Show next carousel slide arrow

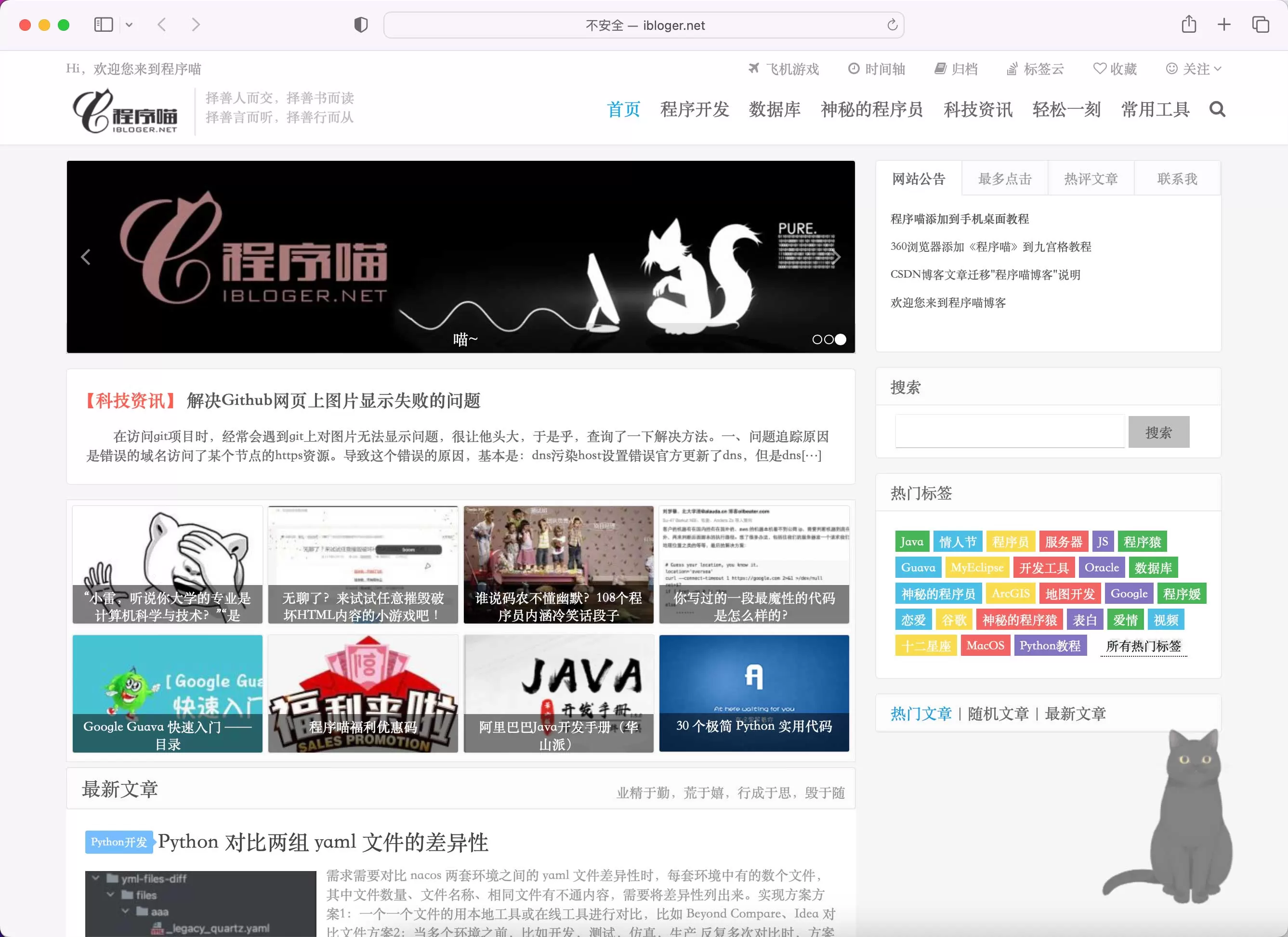point(835,257)
